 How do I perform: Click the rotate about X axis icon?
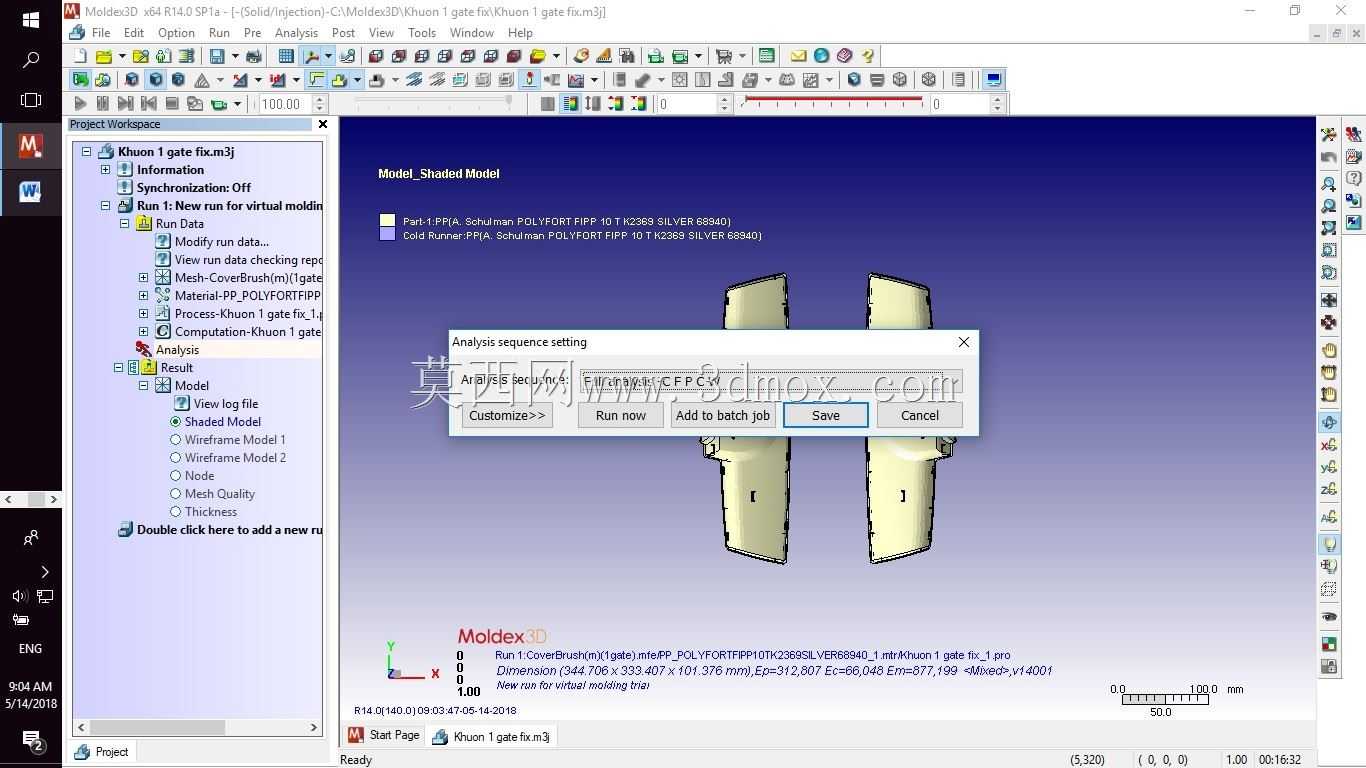(1329, 445)
